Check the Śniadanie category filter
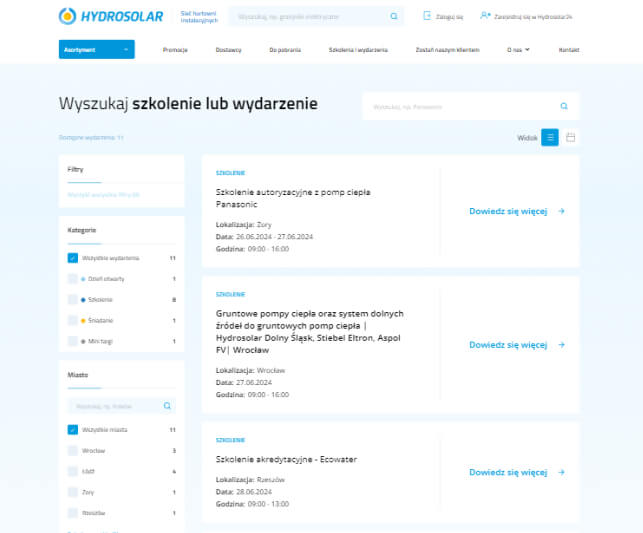643x533 pixels. [73, 320]
